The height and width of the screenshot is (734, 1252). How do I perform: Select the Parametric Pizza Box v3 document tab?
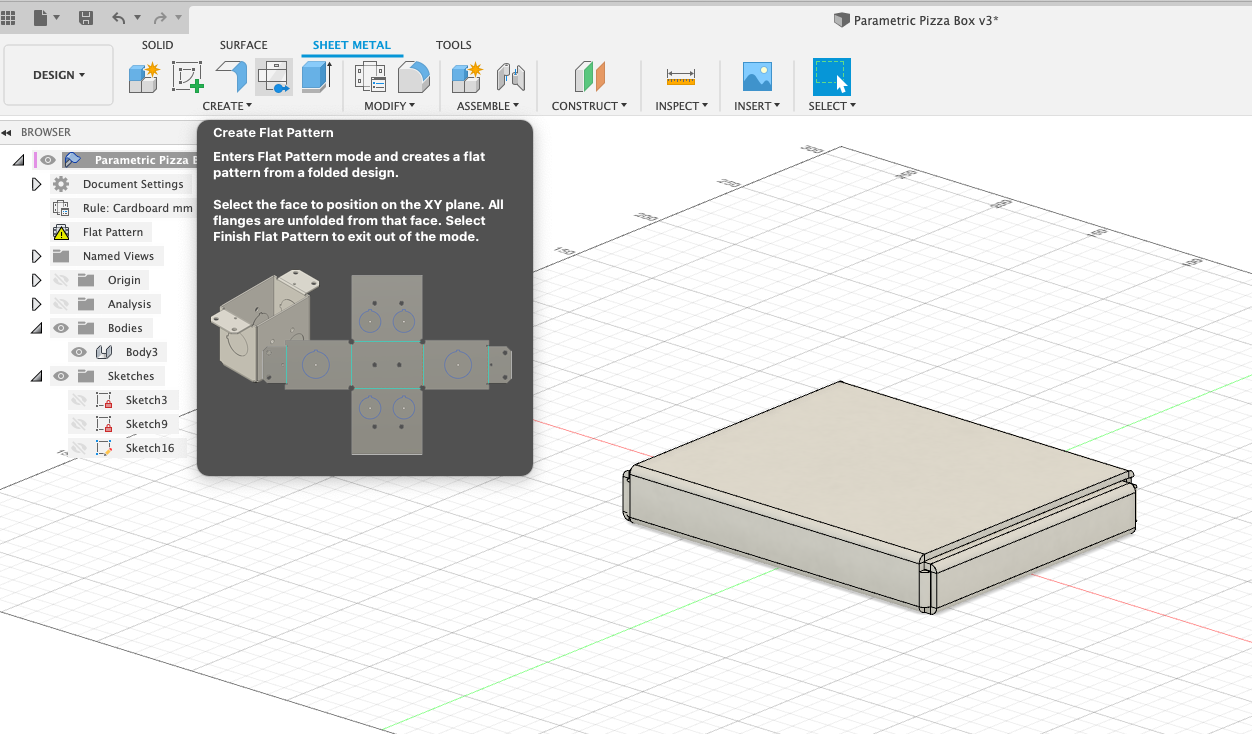916,20
